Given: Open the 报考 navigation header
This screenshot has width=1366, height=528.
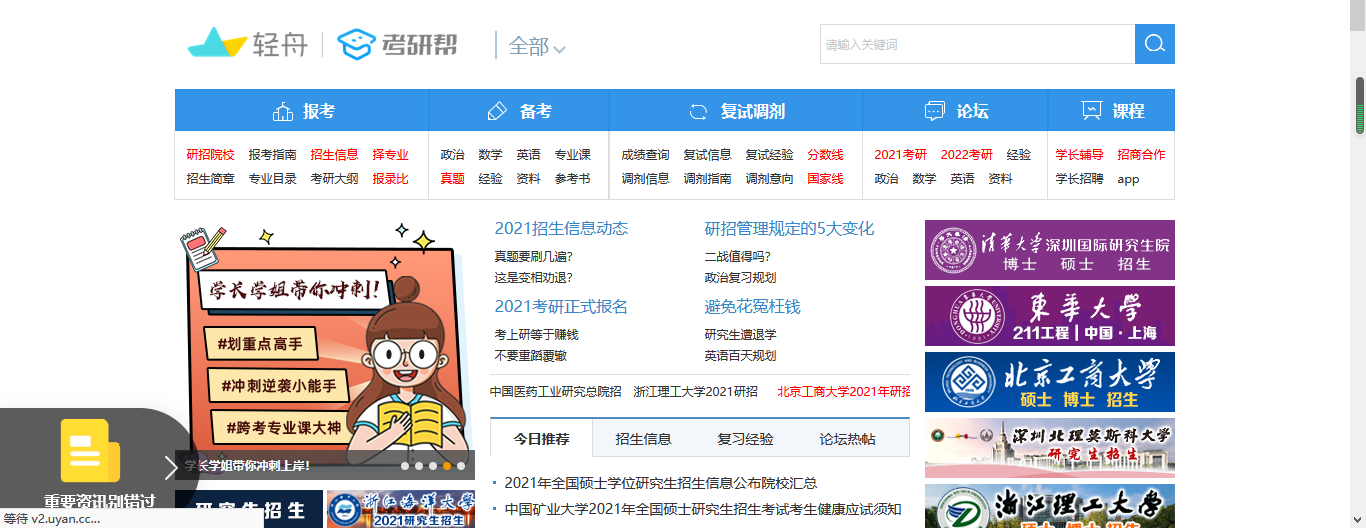Looking at the screenshot, I should tap(302, 111).
